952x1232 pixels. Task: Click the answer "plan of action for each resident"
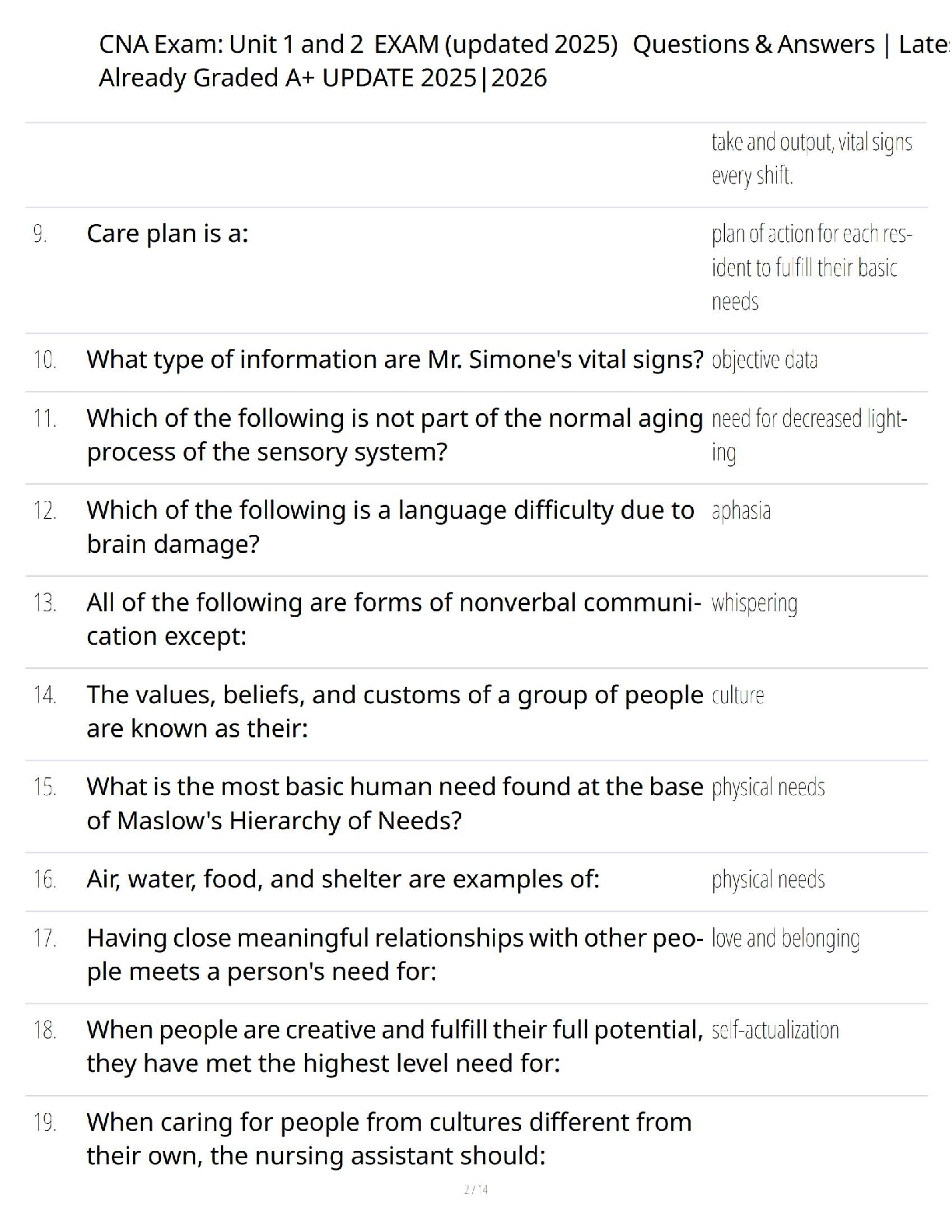pos(810,268)
